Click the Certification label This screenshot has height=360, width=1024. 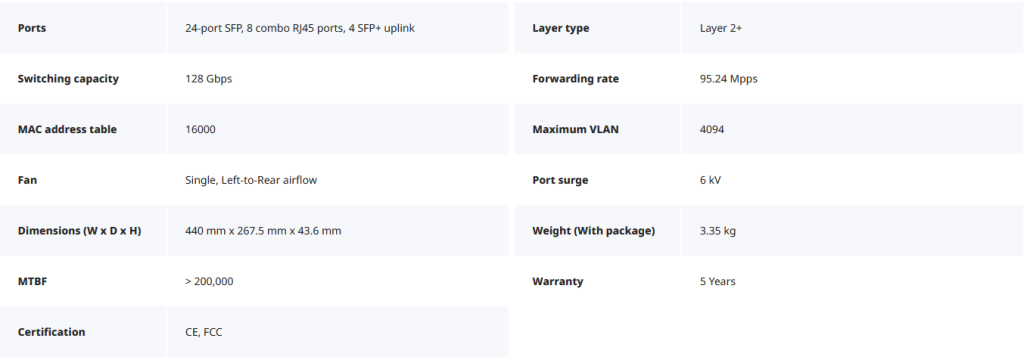pyautogui.click(x=52, y=332)
